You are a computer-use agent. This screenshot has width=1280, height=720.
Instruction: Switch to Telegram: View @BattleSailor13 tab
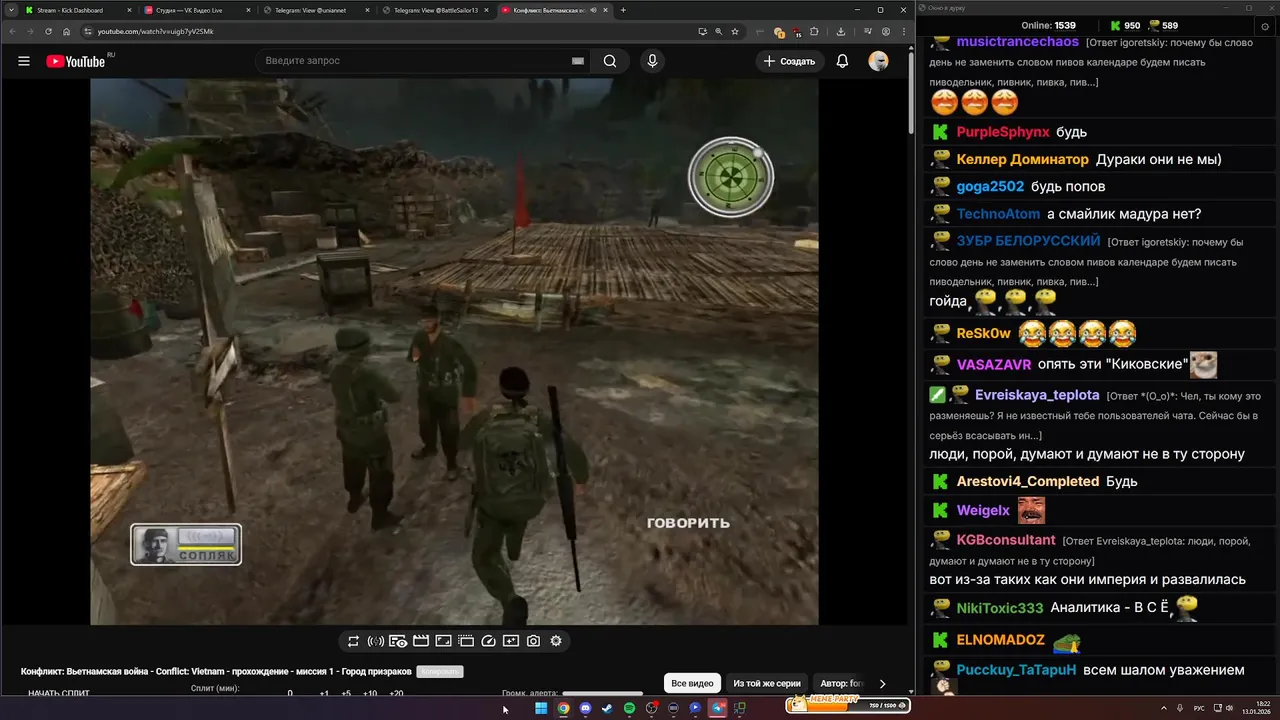(x=435, y=10)
